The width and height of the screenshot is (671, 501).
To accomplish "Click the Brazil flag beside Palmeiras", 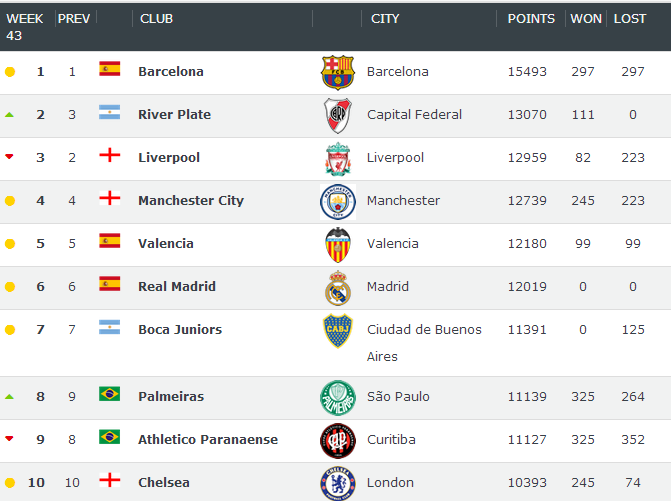I will [110, 394].
